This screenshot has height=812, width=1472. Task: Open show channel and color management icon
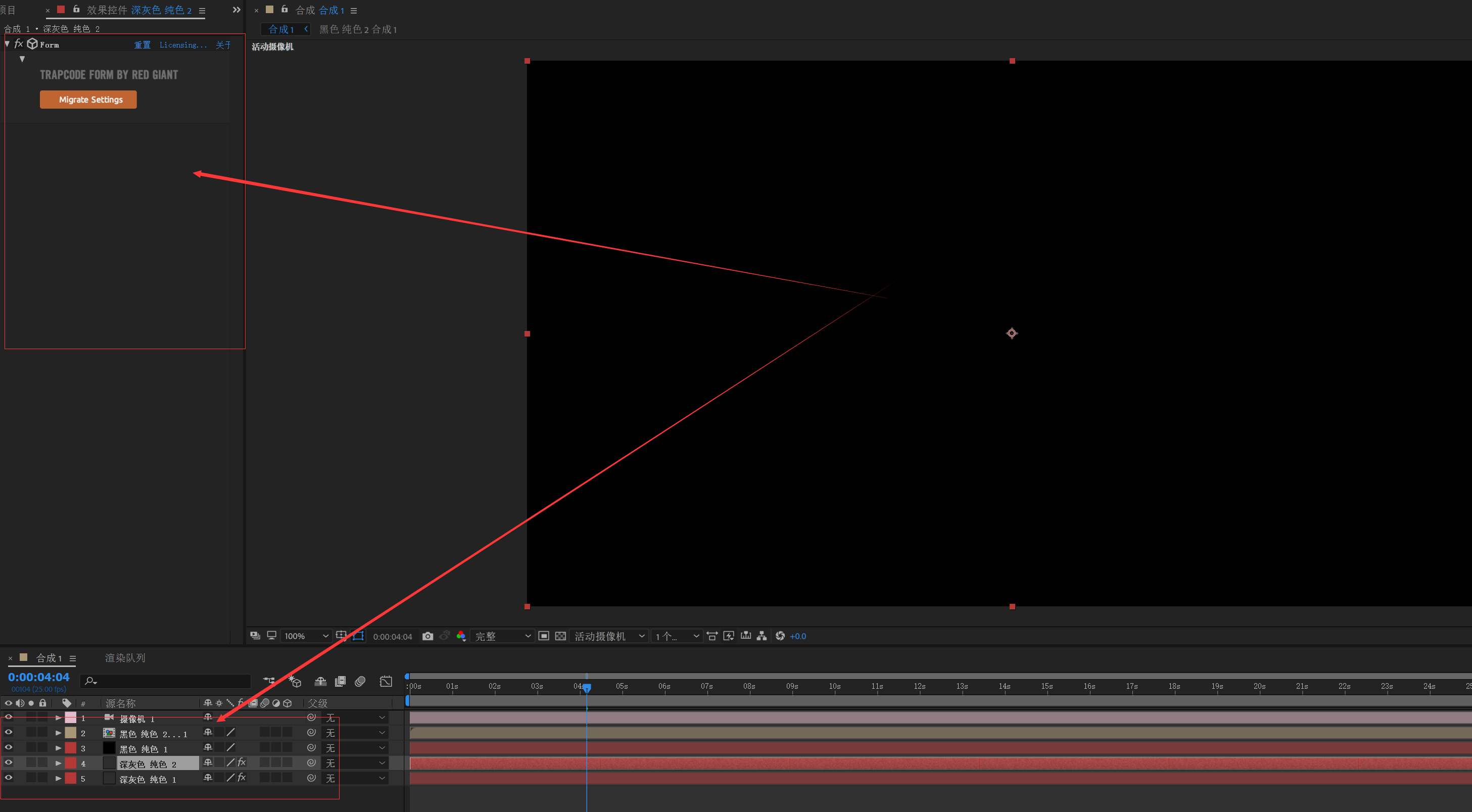tap(461, 636)
